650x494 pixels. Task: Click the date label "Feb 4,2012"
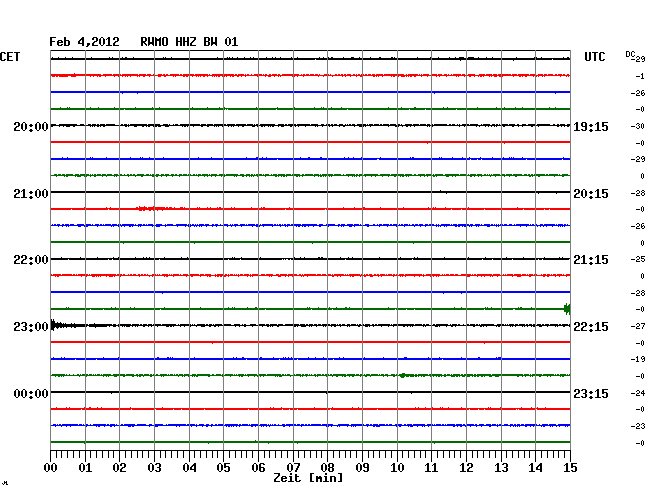tap(84, 42)
